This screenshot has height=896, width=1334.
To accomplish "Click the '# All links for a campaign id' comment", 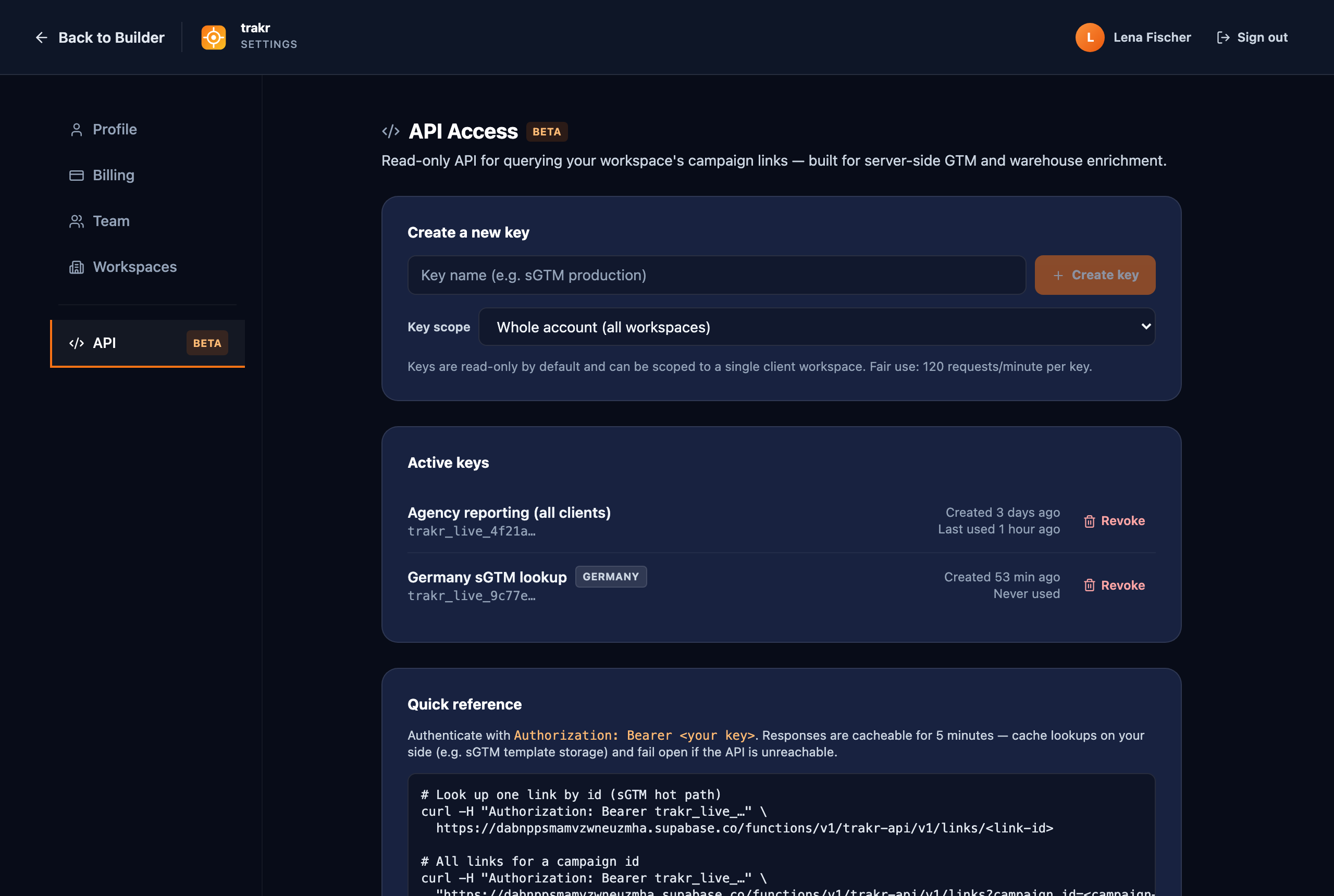I will click(530, 862).
